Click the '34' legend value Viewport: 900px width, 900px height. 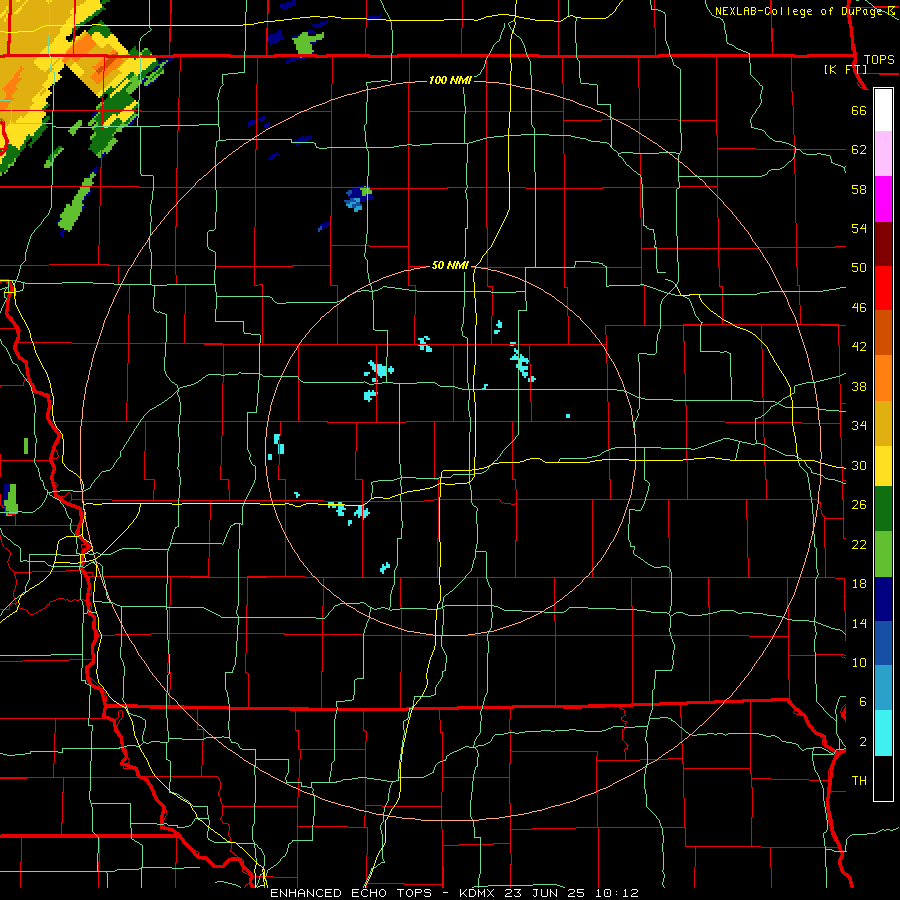coord(859,426)
